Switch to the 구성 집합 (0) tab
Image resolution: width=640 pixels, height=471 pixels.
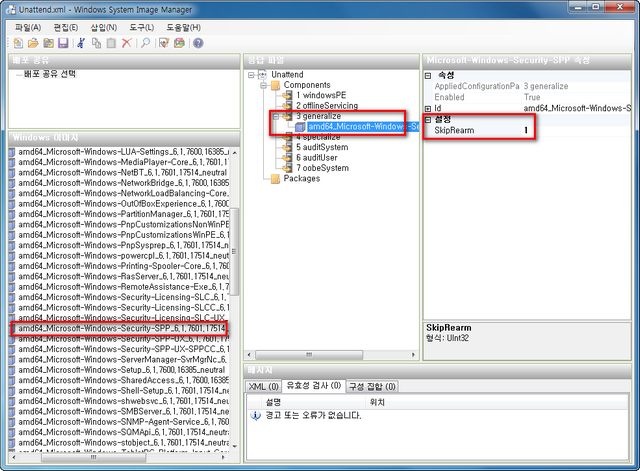coord(372,387)
